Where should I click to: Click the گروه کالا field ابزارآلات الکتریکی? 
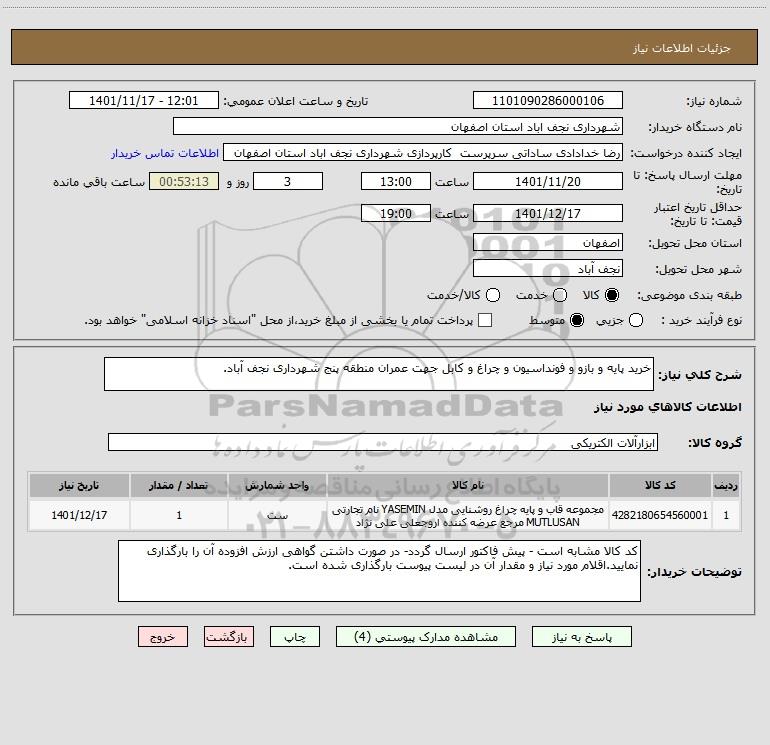click(383, 442)
